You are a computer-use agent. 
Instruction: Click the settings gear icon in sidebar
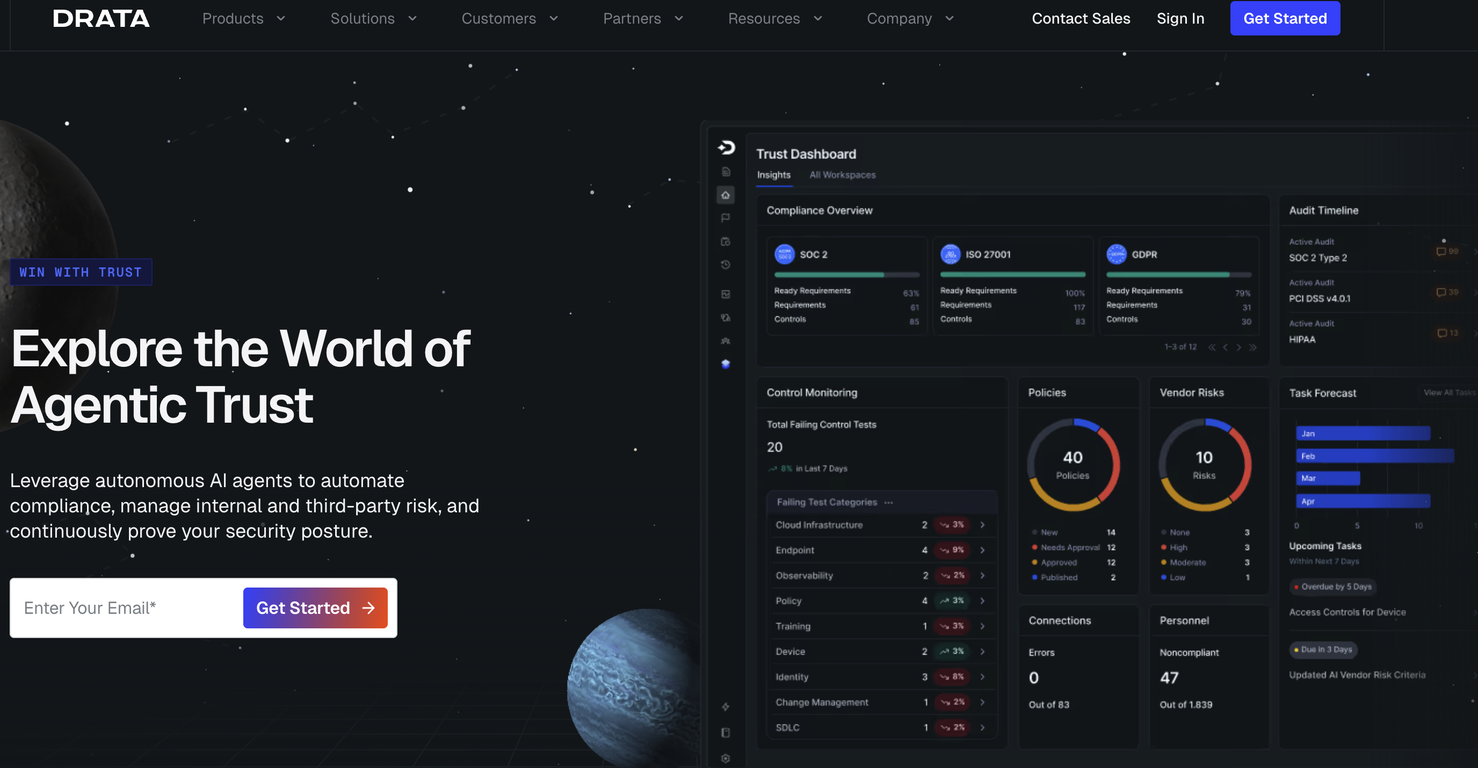point(726,758)
